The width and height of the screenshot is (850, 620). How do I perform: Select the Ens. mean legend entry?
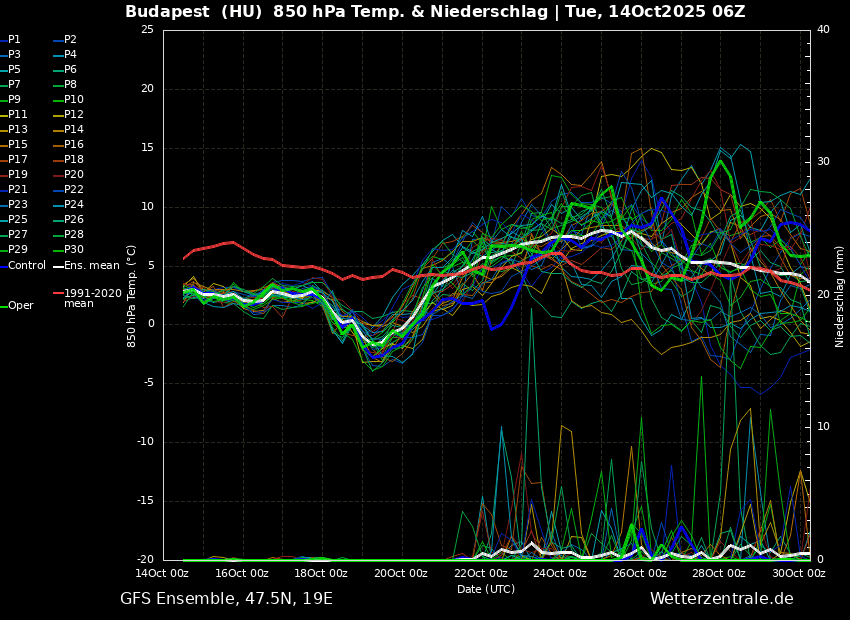pos(91,265)
